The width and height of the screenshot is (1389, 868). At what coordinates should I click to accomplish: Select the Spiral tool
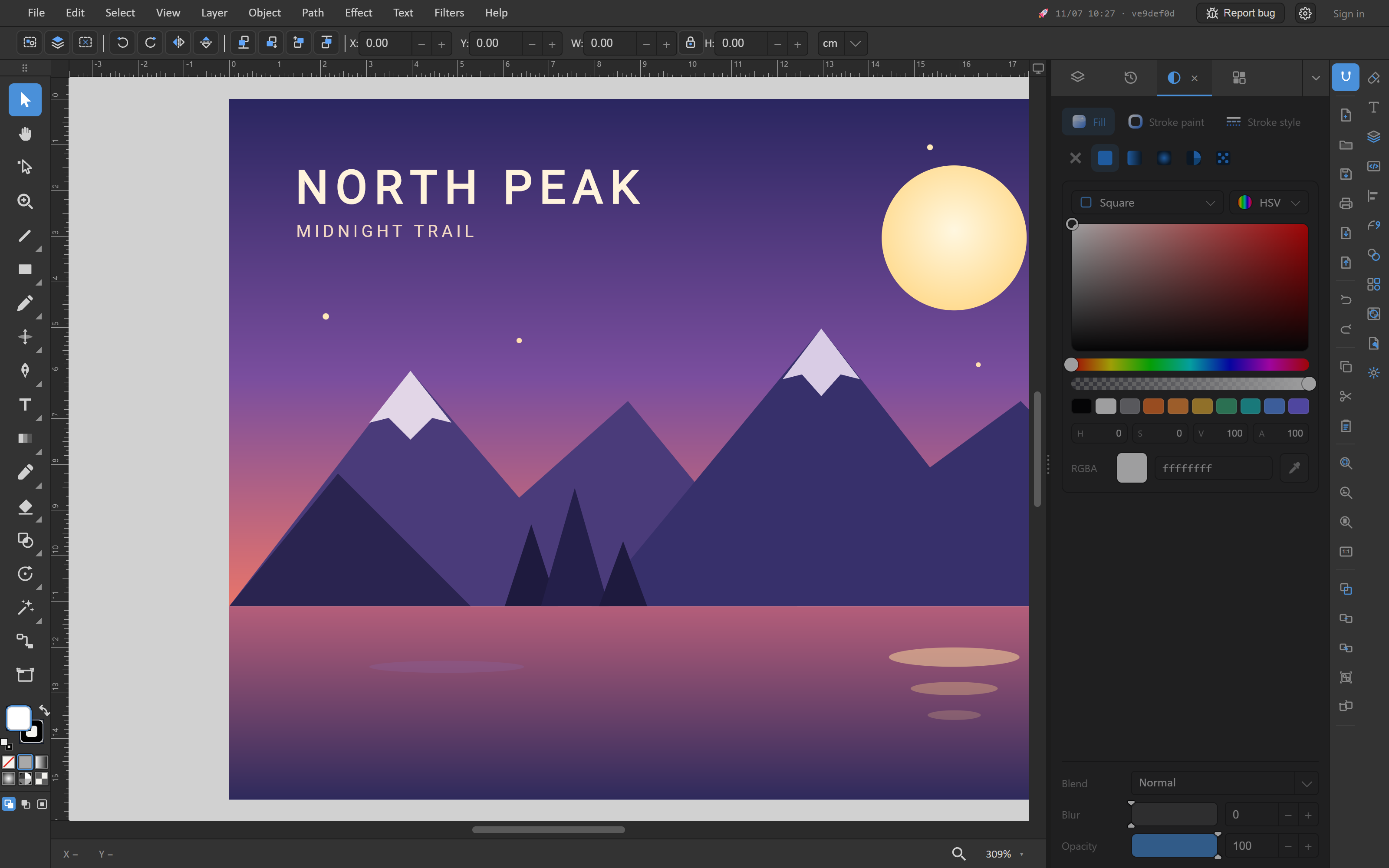click(25, 574)
